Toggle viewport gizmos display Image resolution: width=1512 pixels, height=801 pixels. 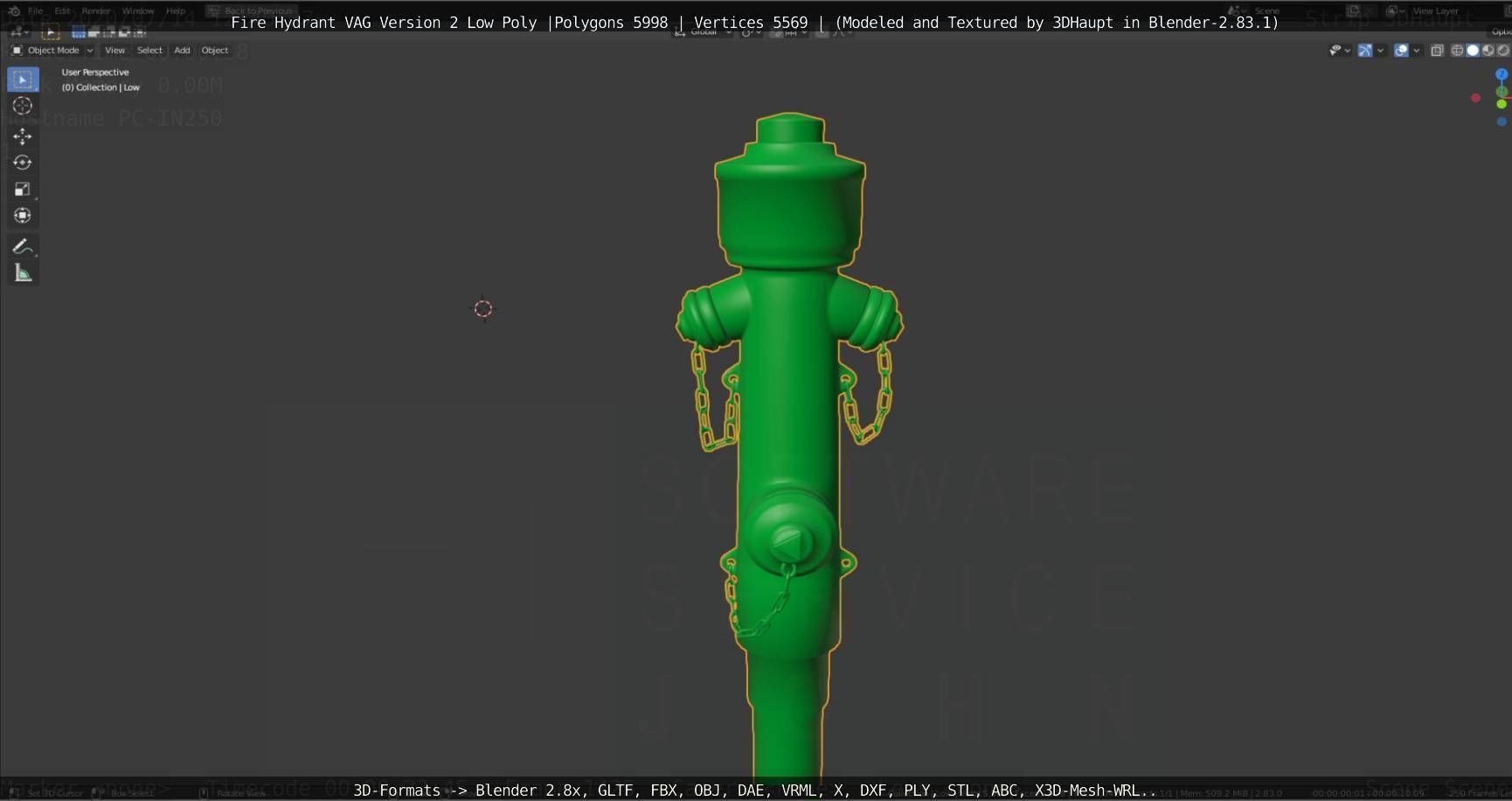coord(1365,51)
